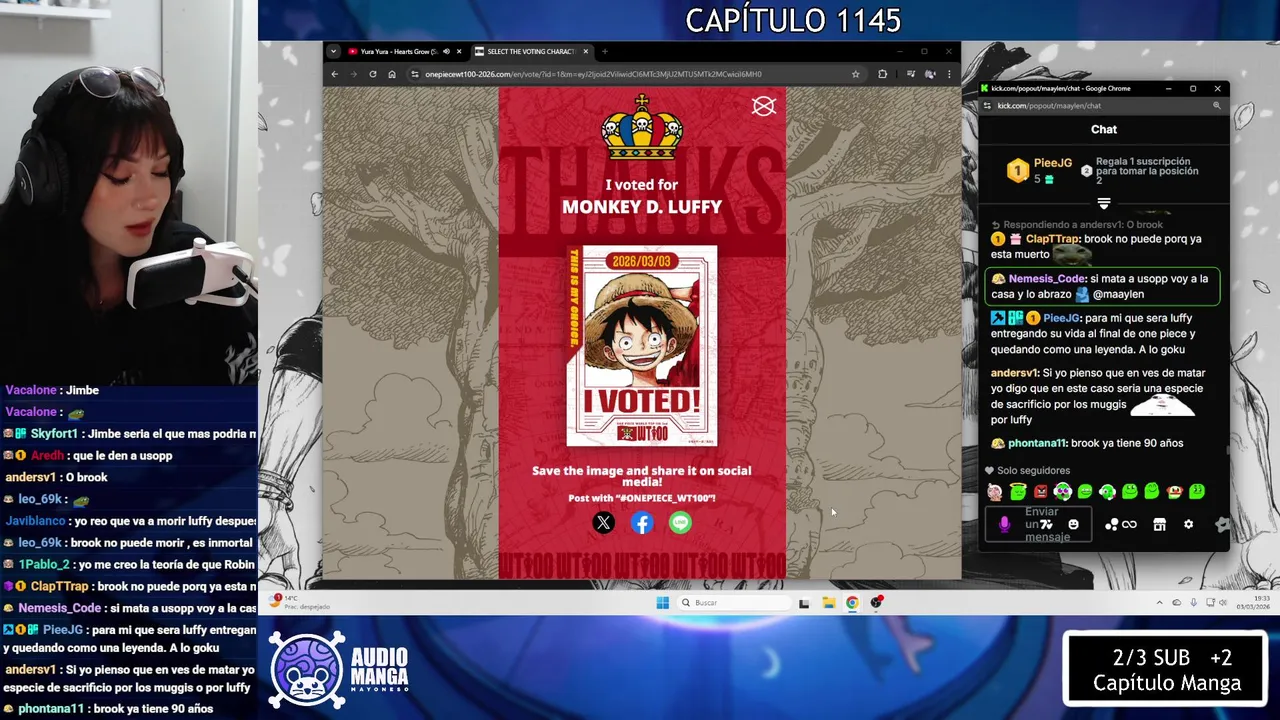Share vote on LINE
The image size is (1280, 720).
click(680, 522)
